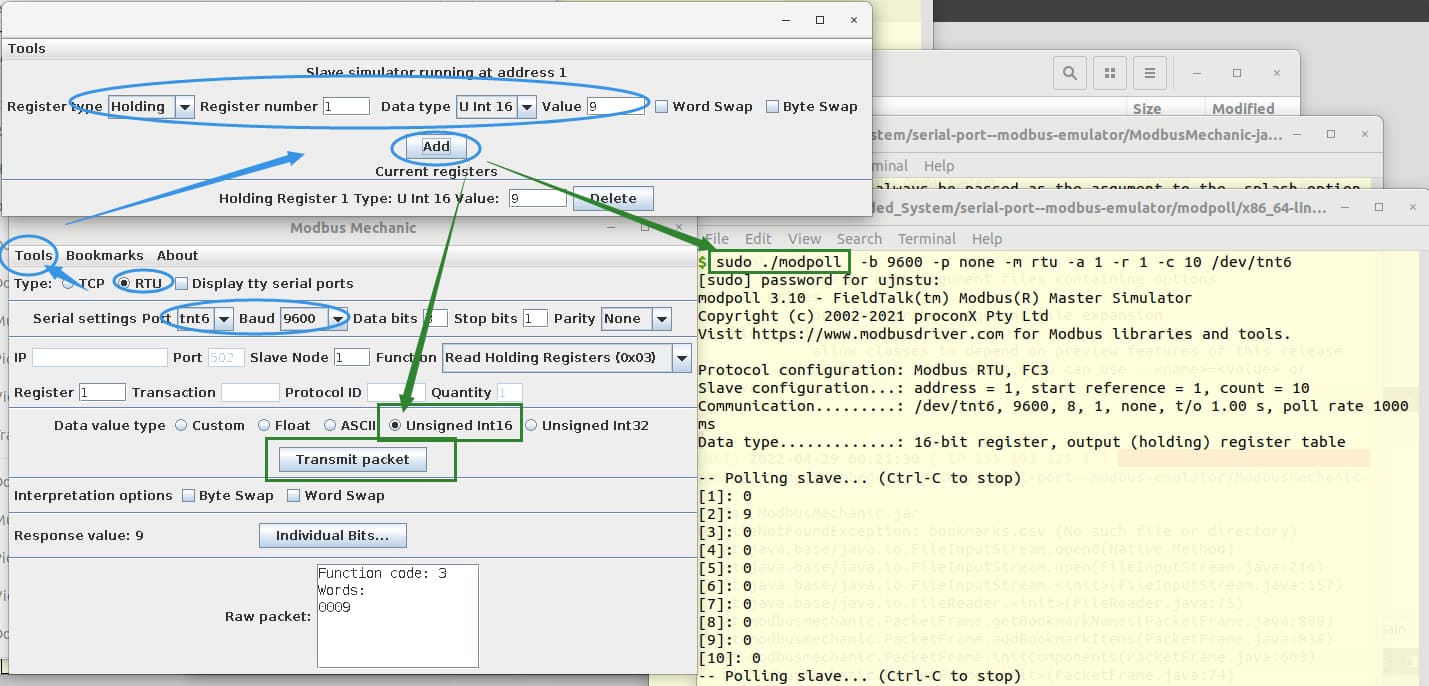The image size is (1429, 686).
Task: Open View menu in the modpoll terminal
Action: [804, 238]
